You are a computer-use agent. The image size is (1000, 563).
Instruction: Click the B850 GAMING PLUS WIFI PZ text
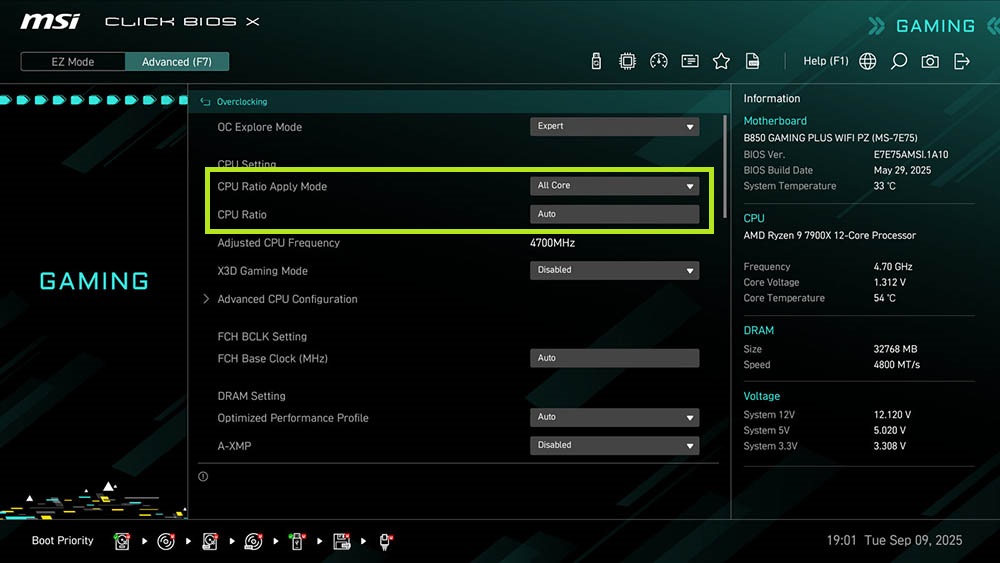click(830, 138)
